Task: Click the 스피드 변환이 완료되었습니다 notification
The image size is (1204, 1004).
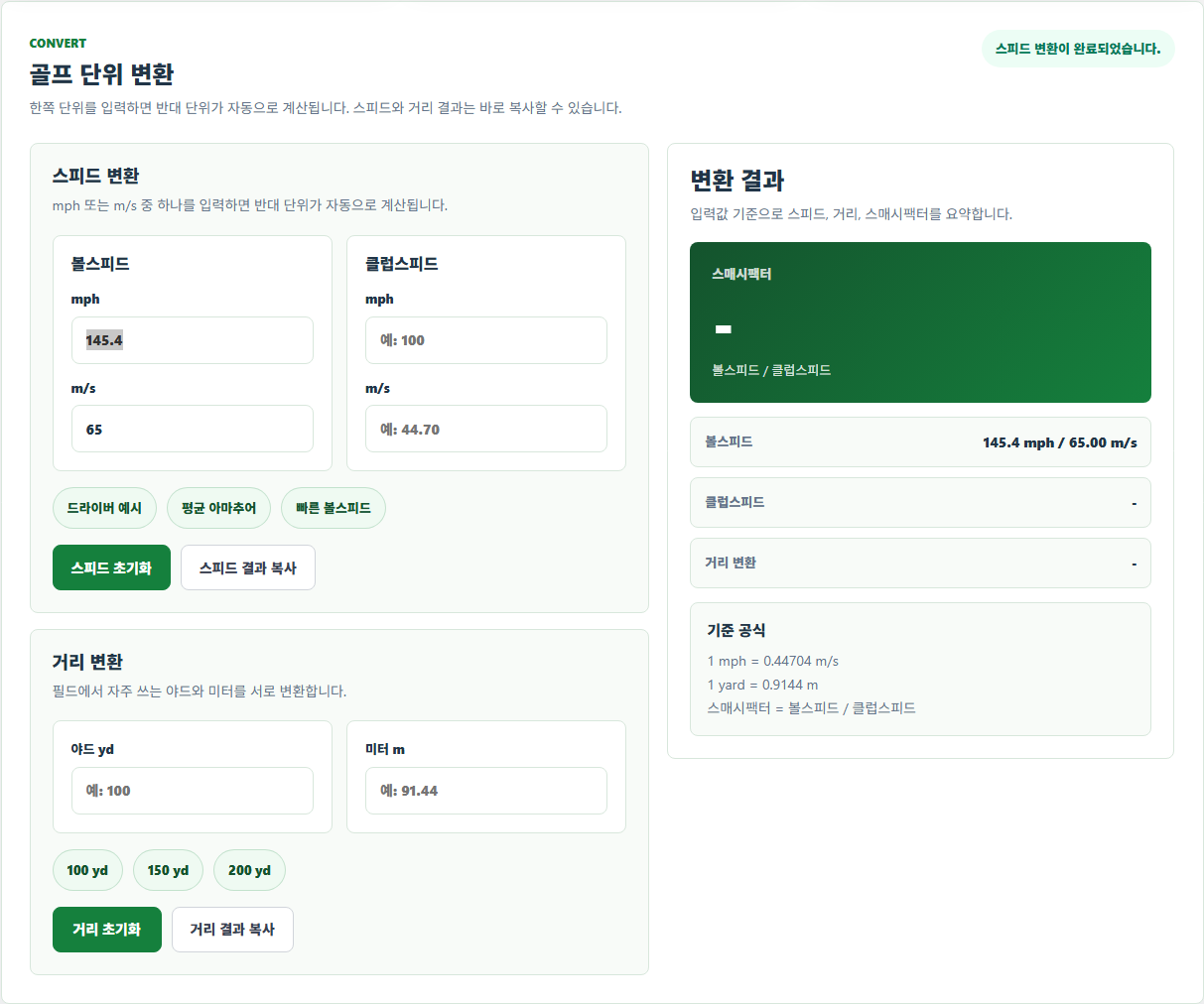Action: (x=1078, y=49)
